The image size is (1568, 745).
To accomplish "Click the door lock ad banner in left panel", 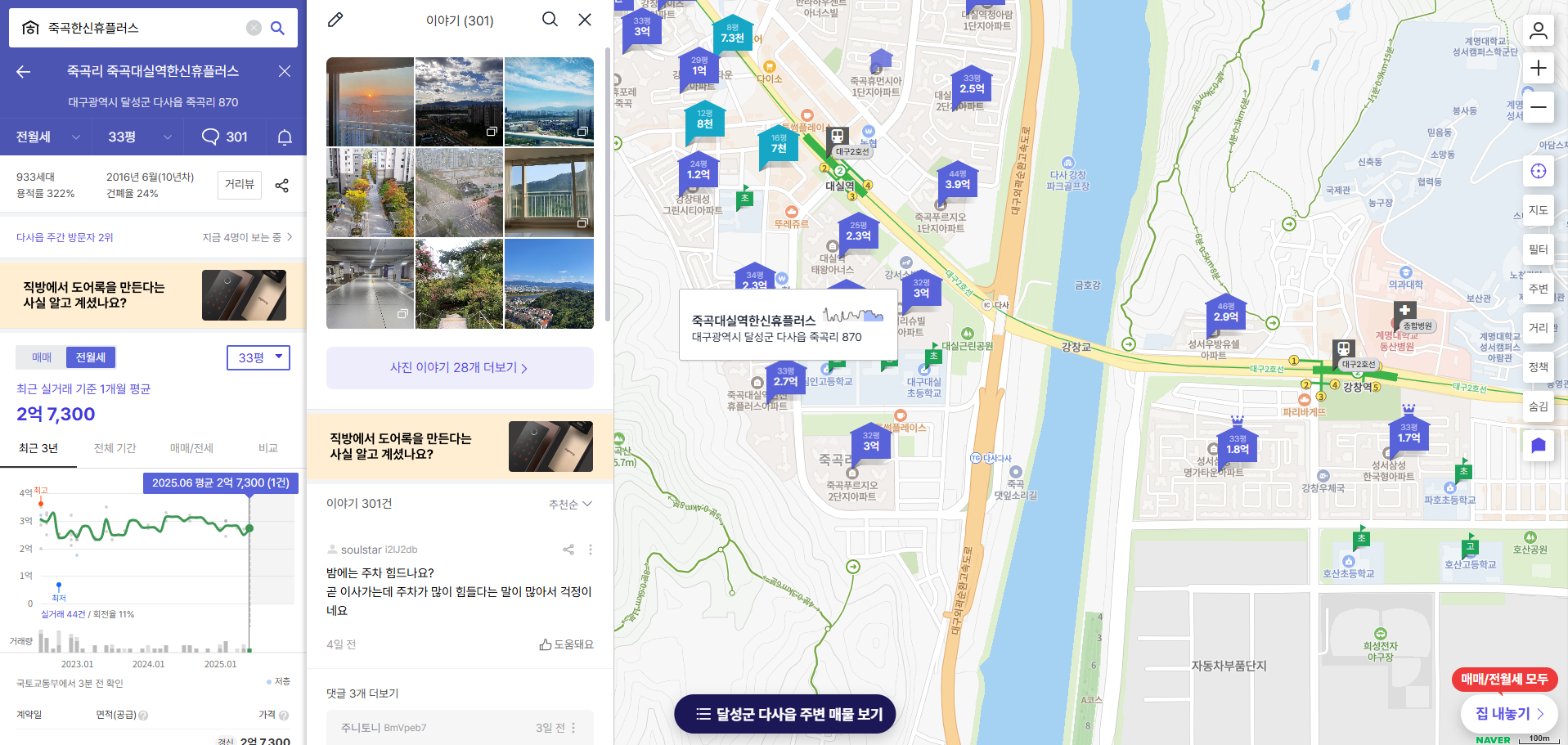I will pos(153,295).
